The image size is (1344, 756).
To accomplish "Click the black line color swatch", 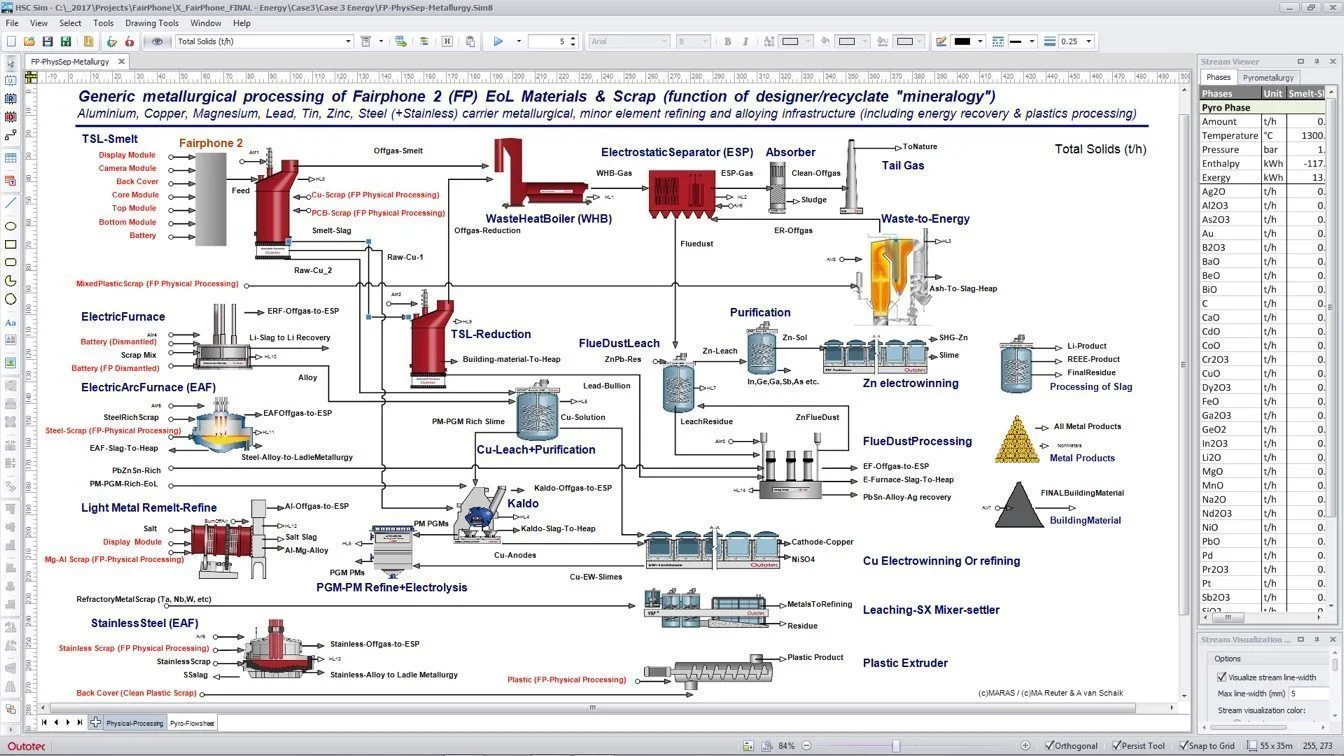I will [963, 41].
